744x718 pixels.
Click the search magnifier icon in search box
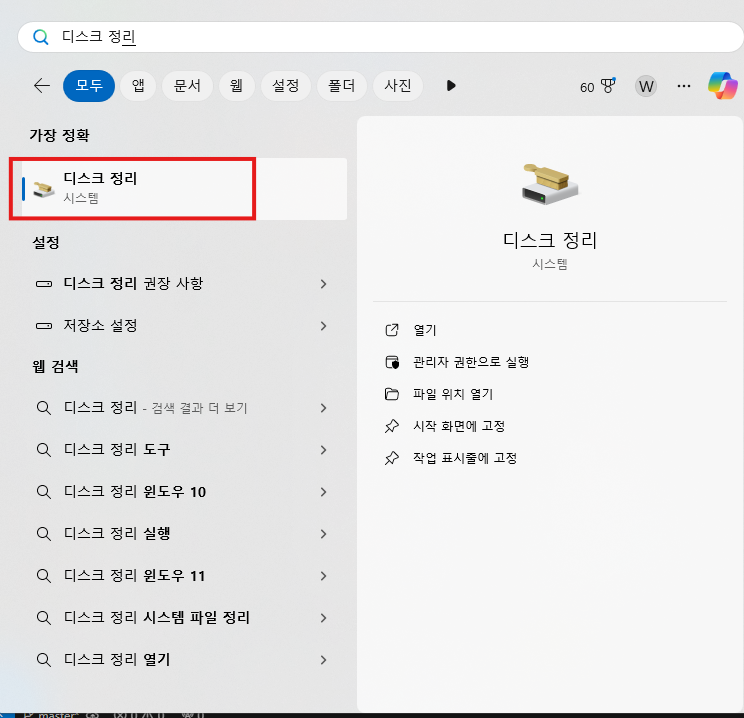pyautogui.click(x=41, y=37)
